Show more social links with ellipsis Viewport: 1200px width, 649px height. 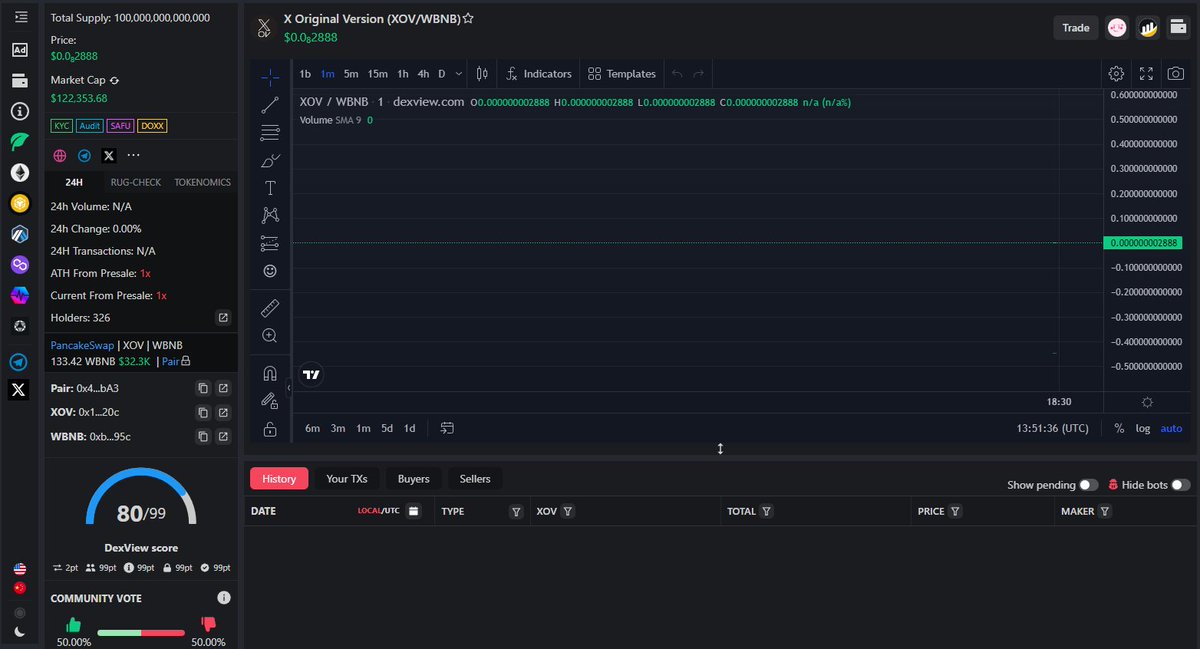(133, 156)
